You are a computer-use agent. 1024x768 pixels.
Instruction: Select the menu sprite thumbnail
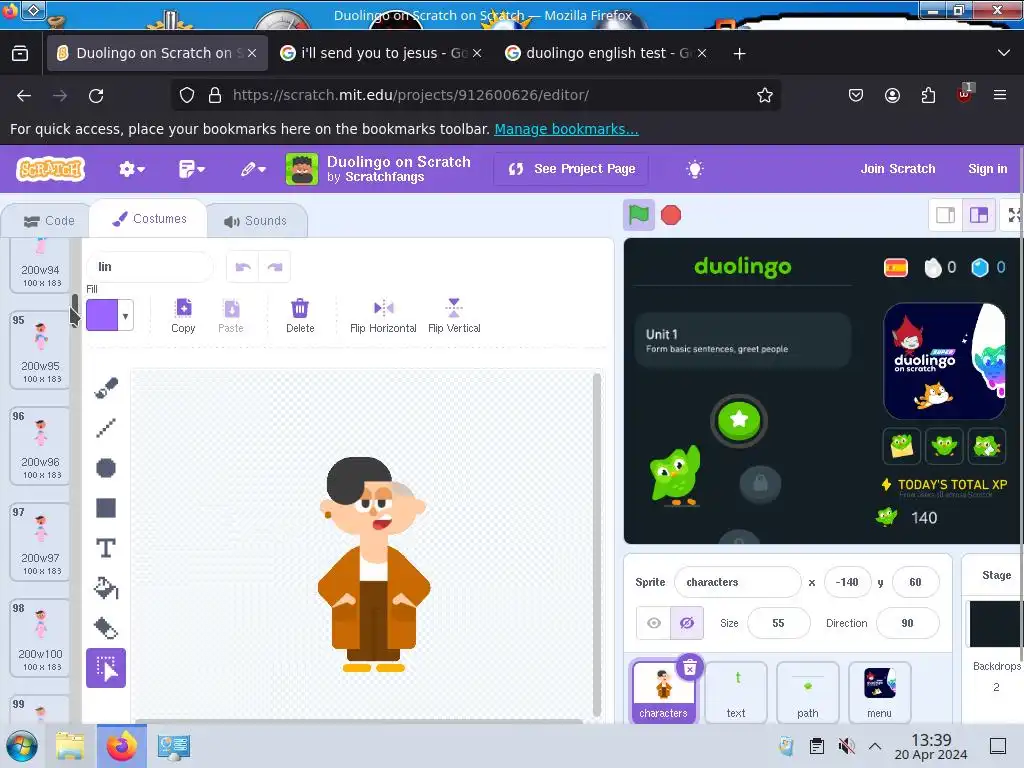(x=879, y=692)
